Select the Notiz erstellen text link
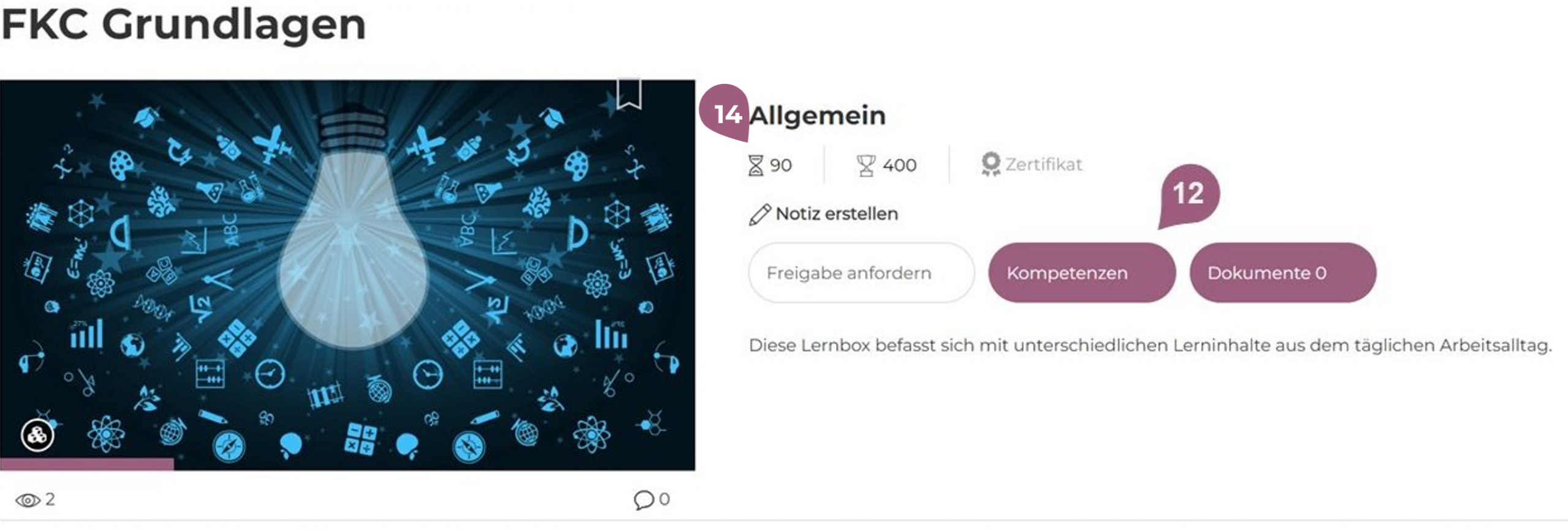 [837, 214]
